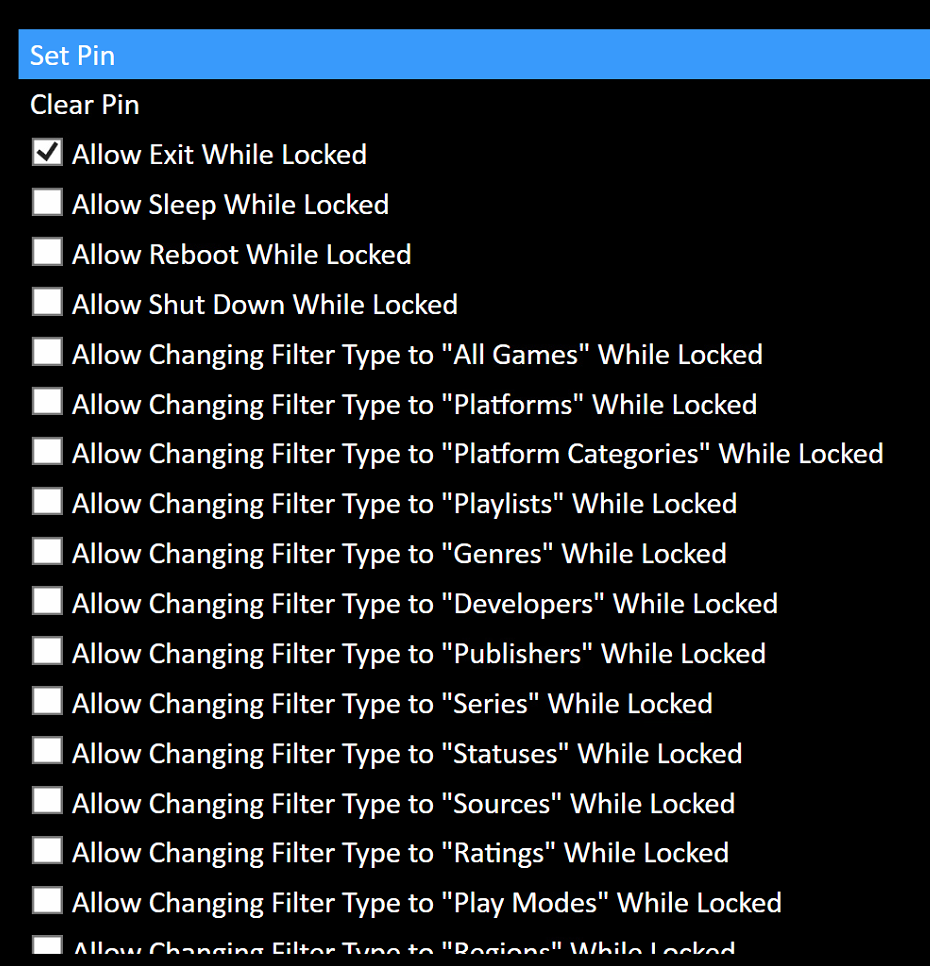Screen dimensions: 930x966
Task: Select the Set Pin menu item
Action: coord(72,55)
